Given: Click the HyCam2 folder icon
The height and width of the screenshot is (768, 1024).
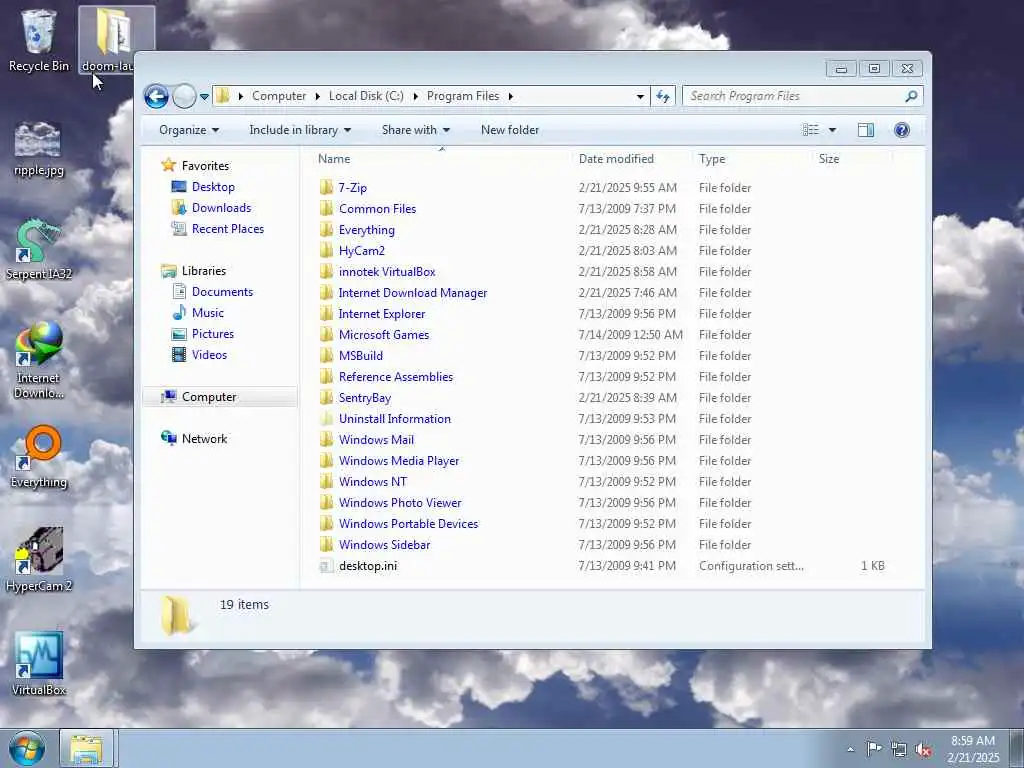Looking at the screenshot, I should (x=327, y=251).
